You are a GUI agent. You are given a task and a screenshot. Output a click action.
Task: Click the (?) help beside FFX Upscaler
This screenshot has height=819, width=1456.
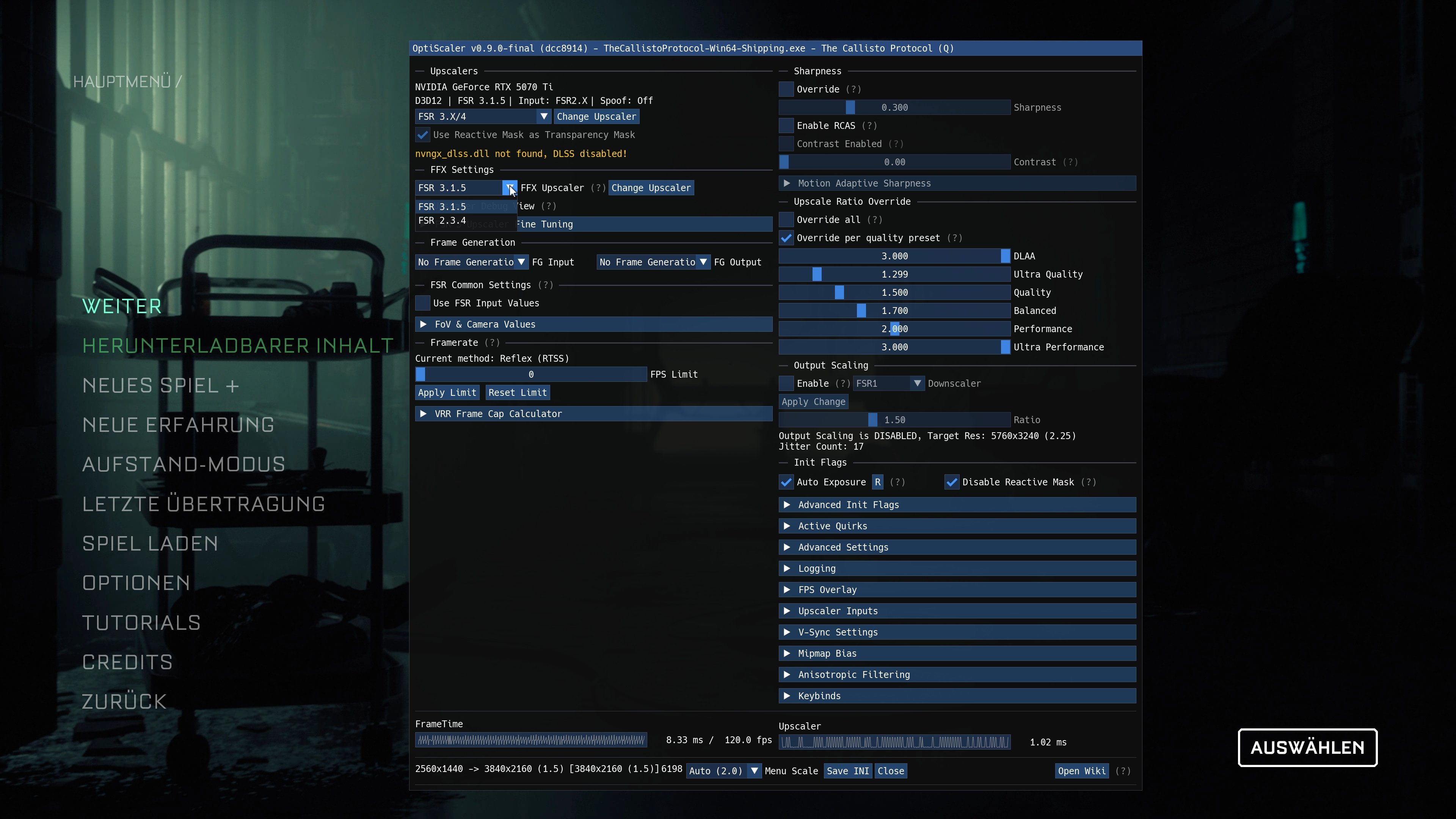[x=598, y=188]
